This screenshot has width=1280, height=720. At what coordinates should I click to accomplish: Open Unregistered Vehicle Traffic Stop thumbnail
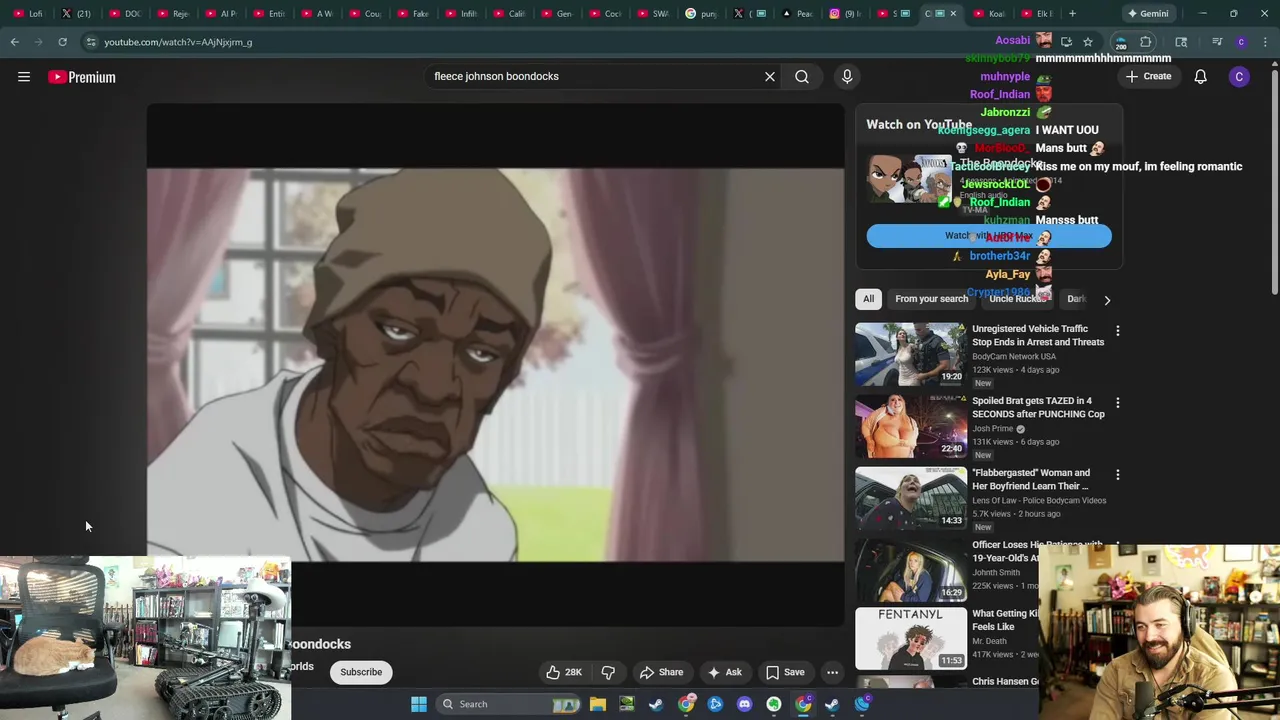911,354
